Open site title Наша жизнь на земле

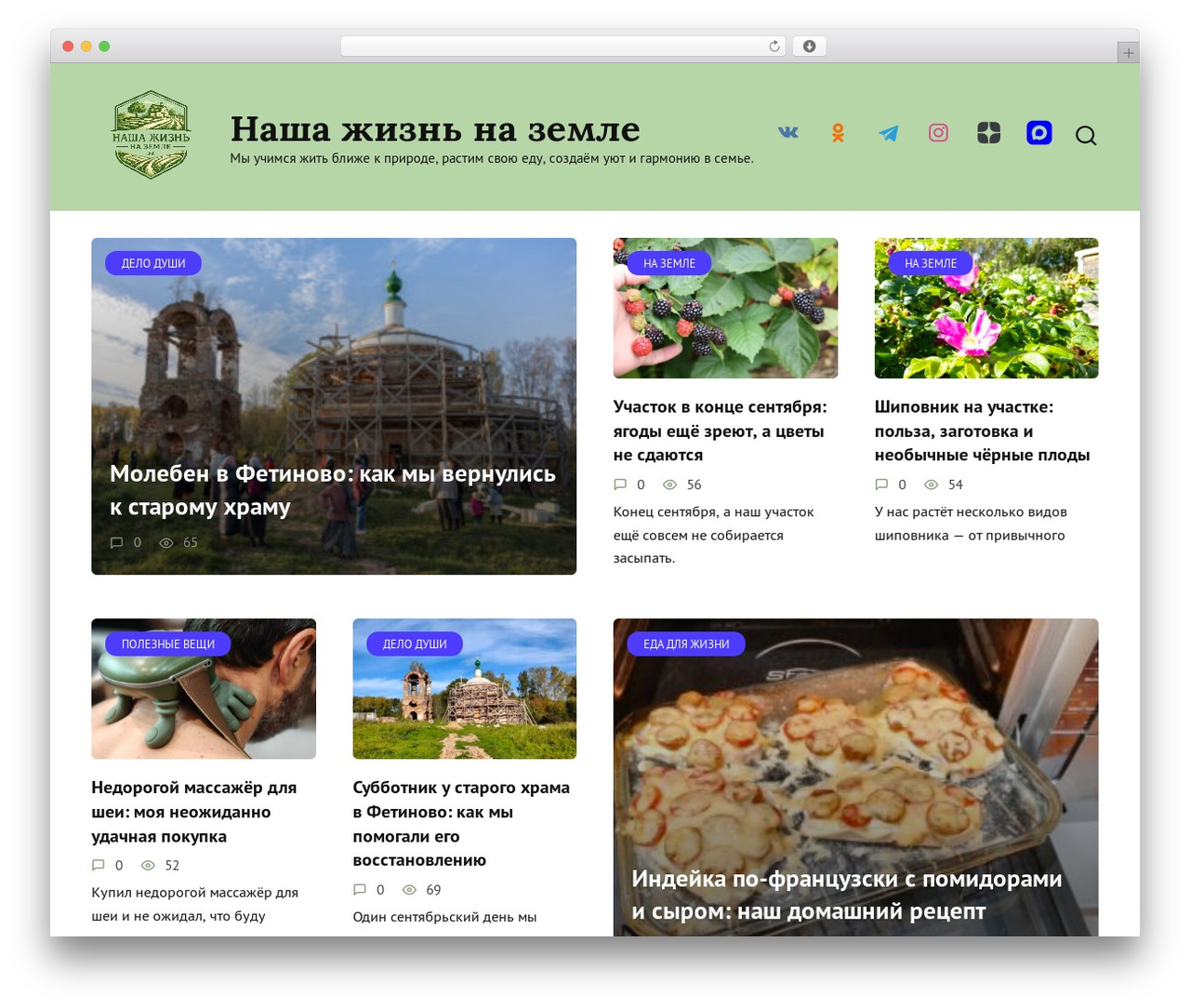435,129
